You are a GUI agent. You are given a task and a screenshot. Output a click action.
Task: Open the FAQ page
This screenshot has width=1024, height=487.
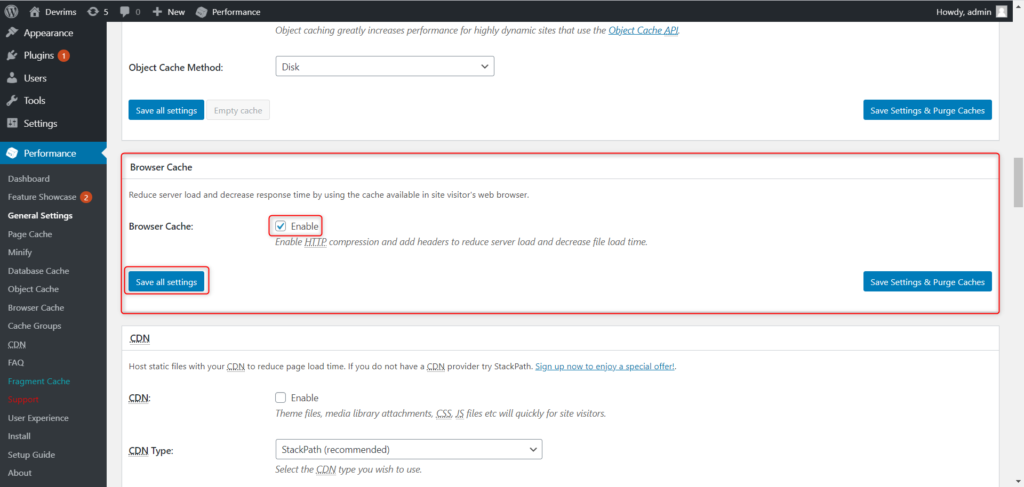(x=16, y=362)
